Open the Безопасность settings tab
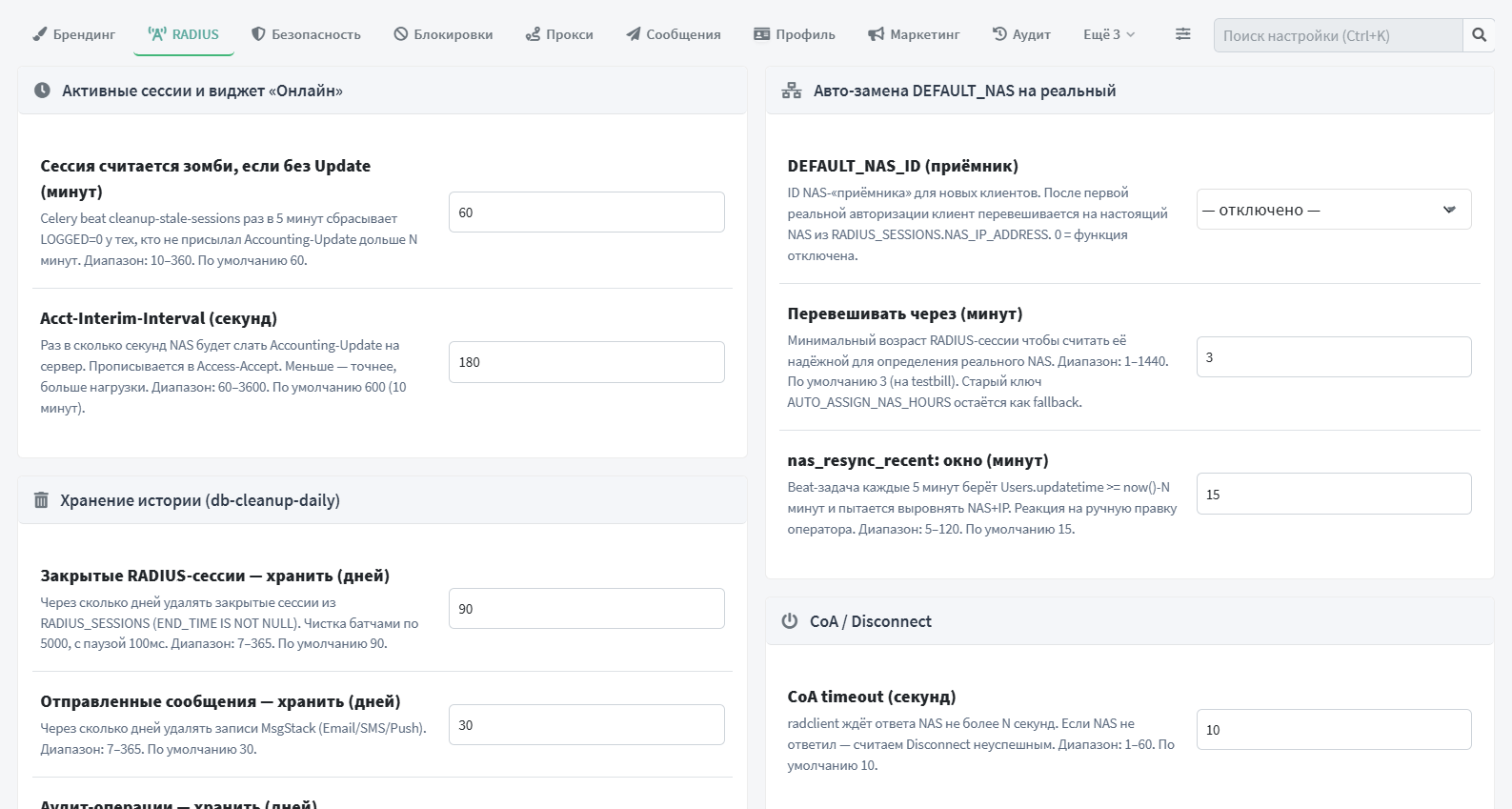This screenshot has height=809, width=1512. [306, 34]
